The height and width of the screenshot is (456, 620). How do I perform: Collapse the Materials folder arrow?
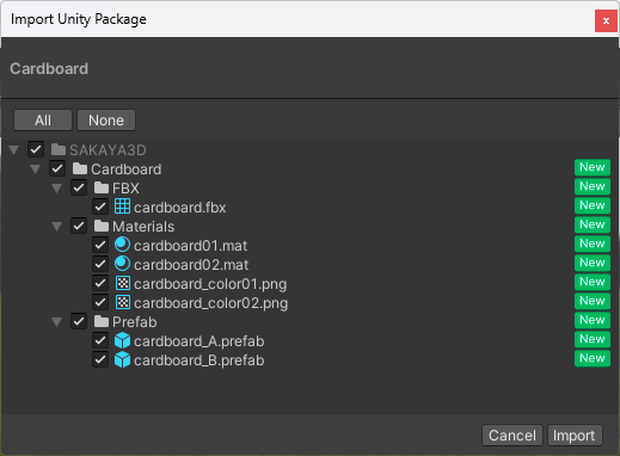(x=57, y=226)
